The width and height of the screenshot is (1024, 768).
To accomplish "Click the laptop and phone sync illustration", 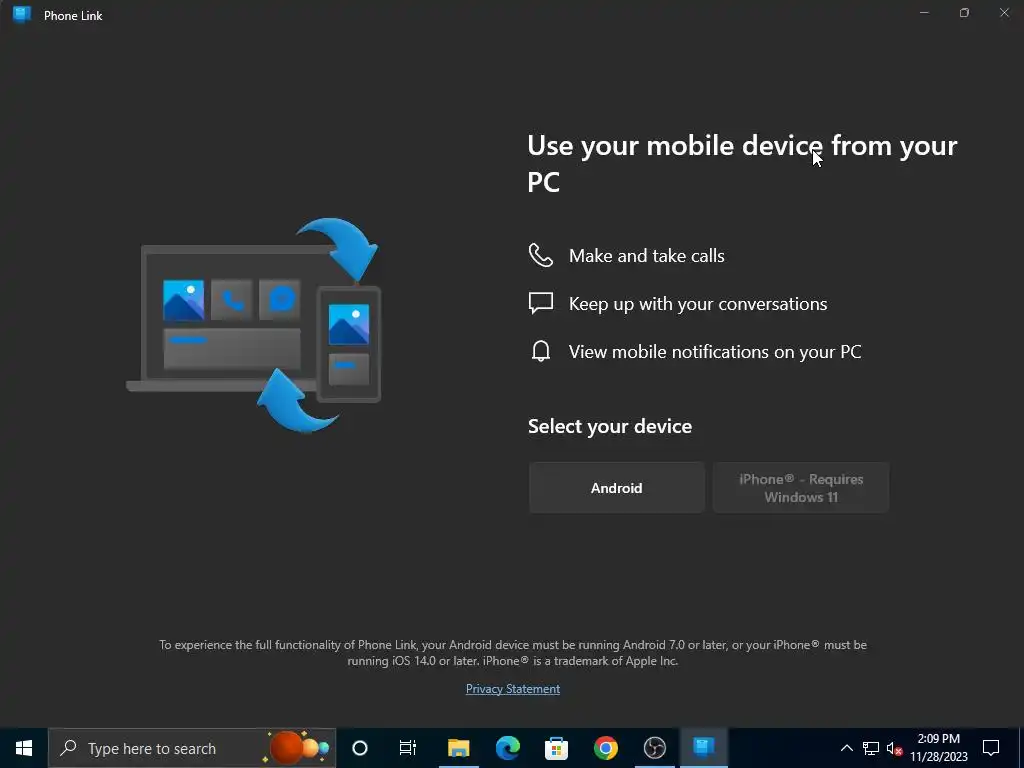I will click(253, 325).
